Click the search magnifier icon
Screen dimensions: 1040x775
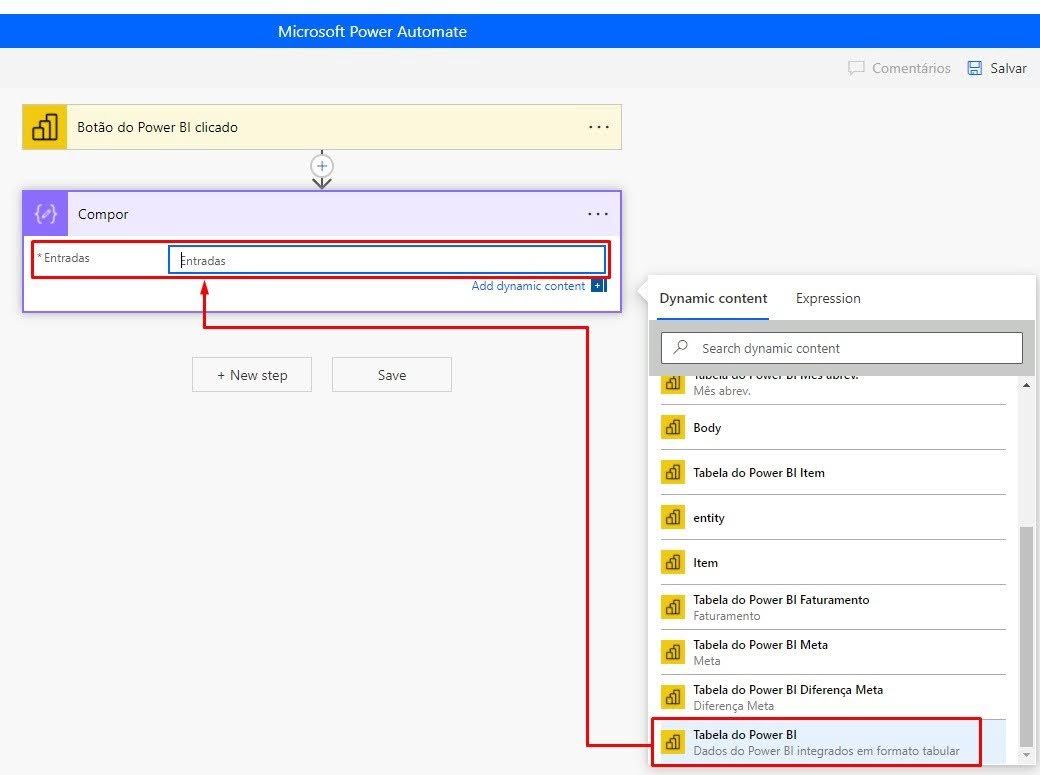pos(681,348)
